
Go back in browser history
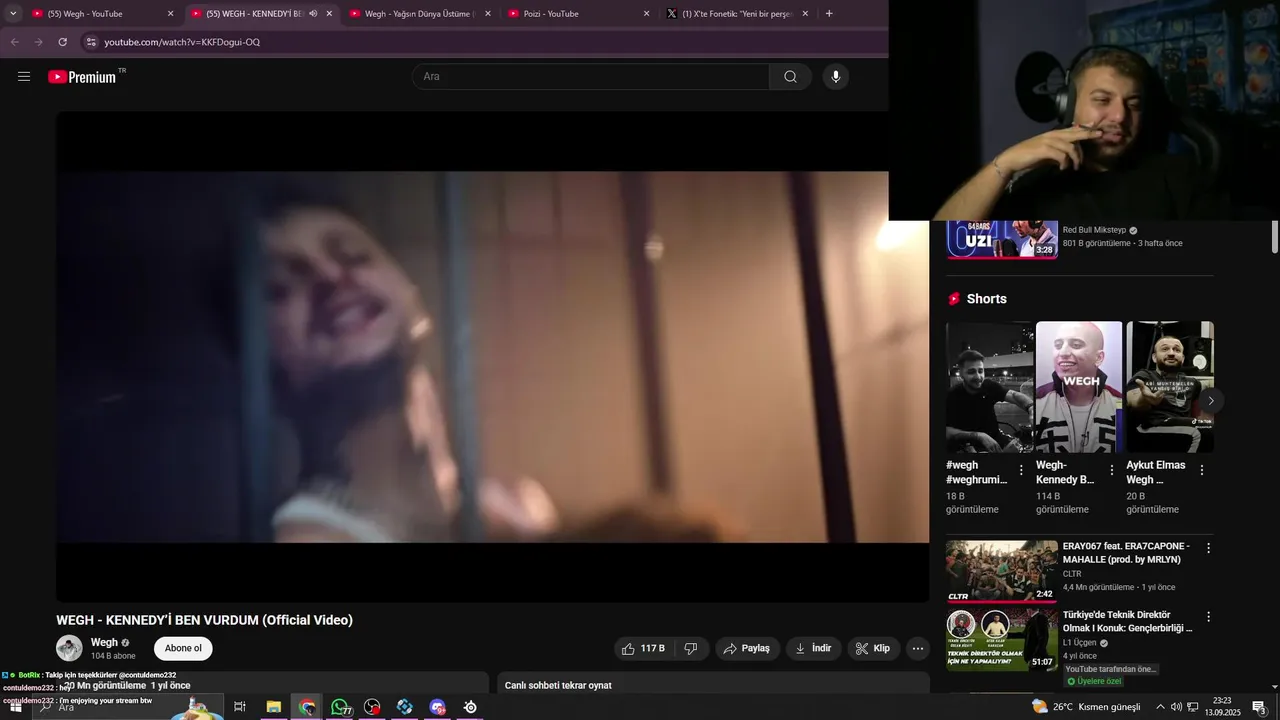coord(14,42)
